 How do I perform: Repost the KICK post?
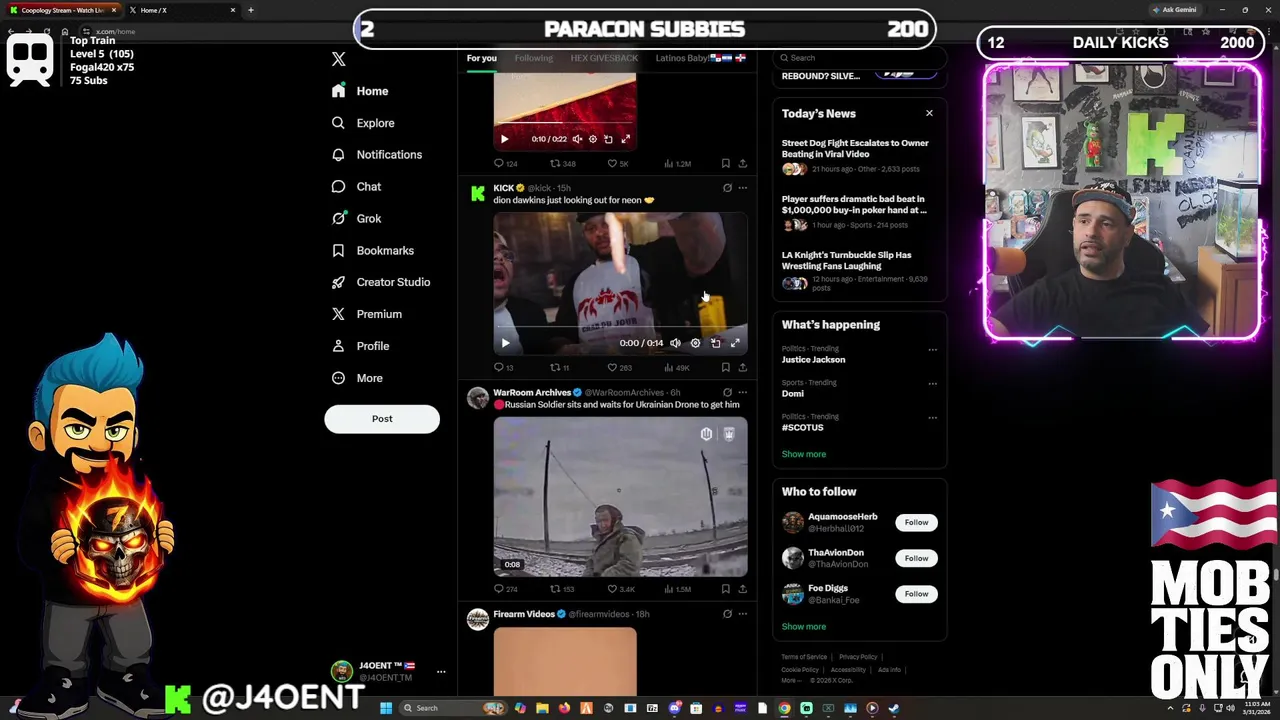click(x=559, y=367)
